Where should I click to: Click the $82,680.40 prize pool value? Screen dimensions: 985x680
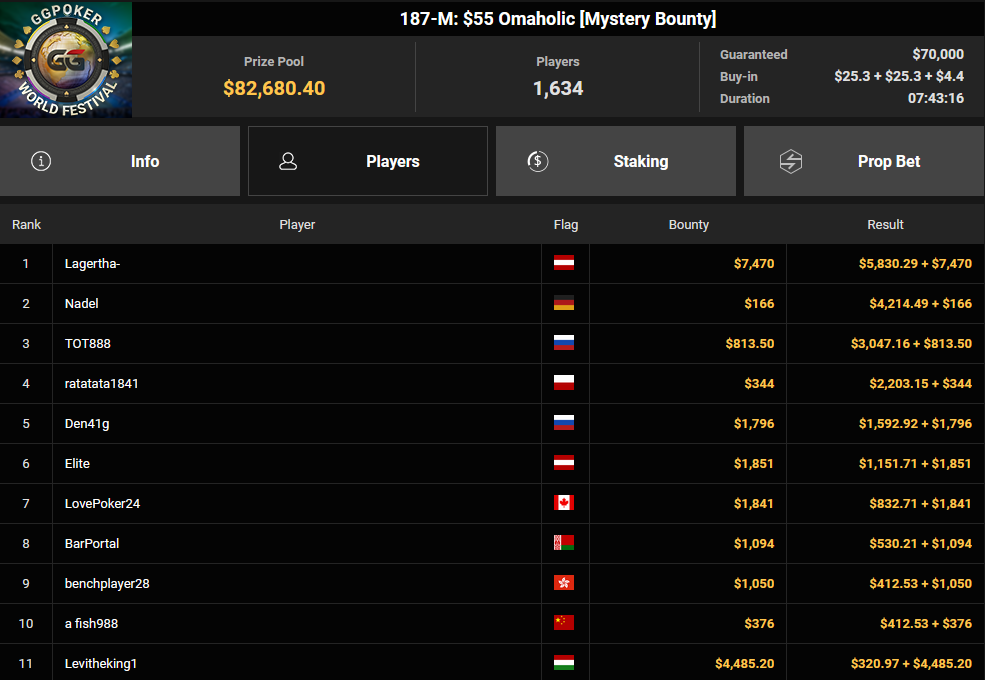[x=274, y=88]
